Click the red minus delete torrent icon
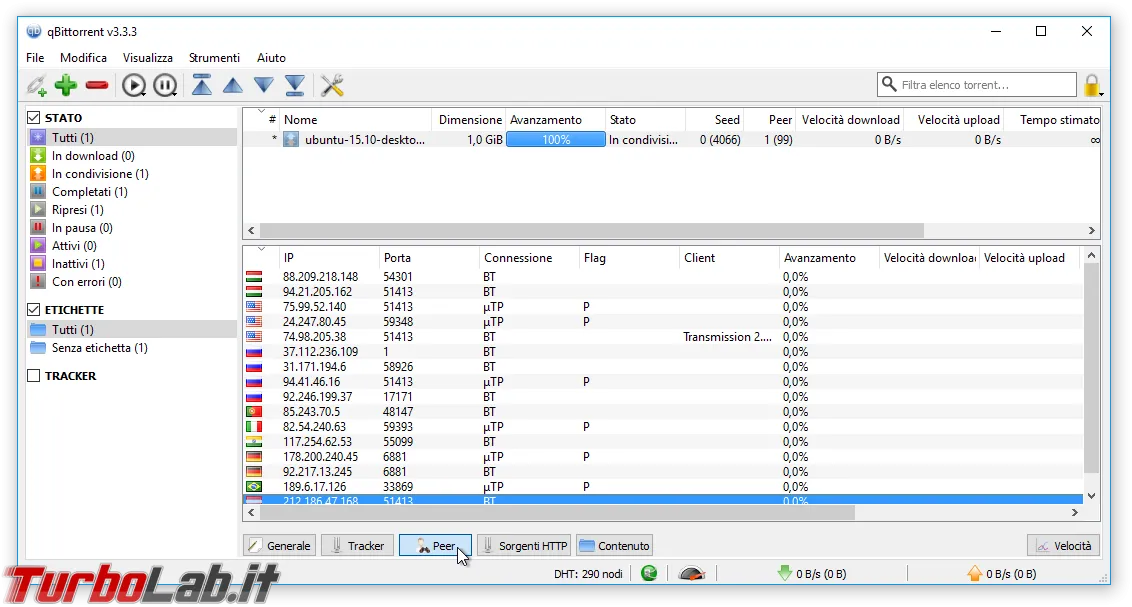 pos(97,85)
